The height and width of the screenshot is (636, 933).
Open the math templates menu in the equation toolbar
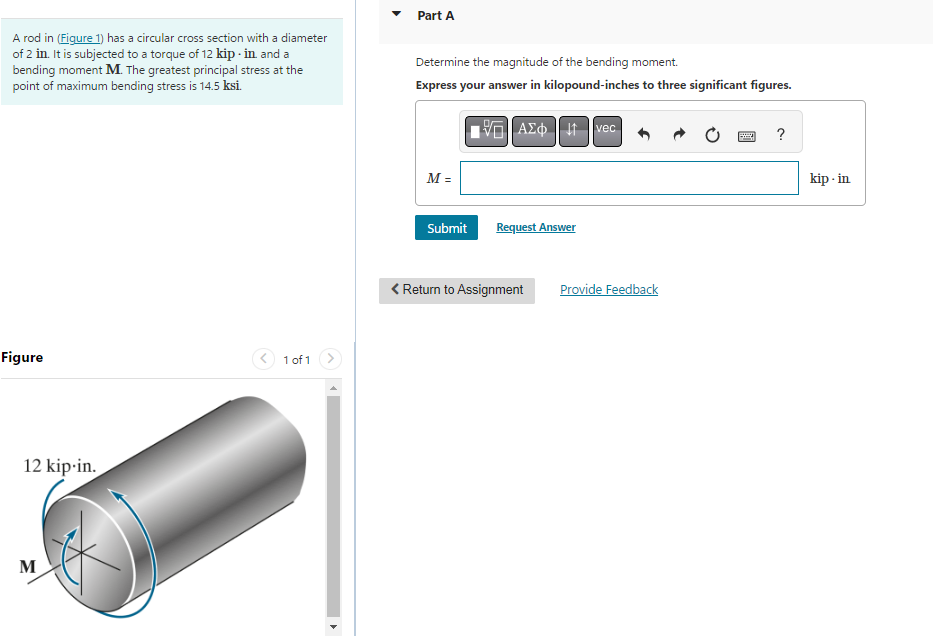click(486, 131)
